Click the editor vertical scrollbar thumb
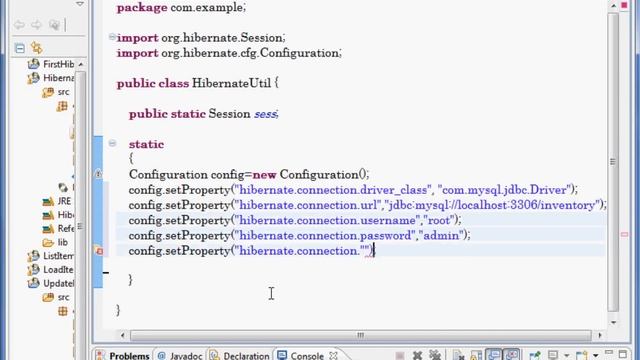The width and height of the screenshot is (640, 360). tap(613, 162)
